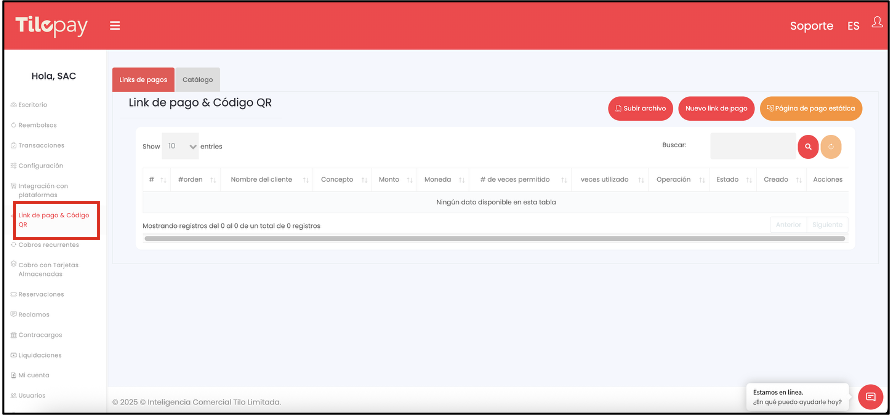Open Página de pago estática
This screenshot has width=894, height=420.
[x=810, y=108]
